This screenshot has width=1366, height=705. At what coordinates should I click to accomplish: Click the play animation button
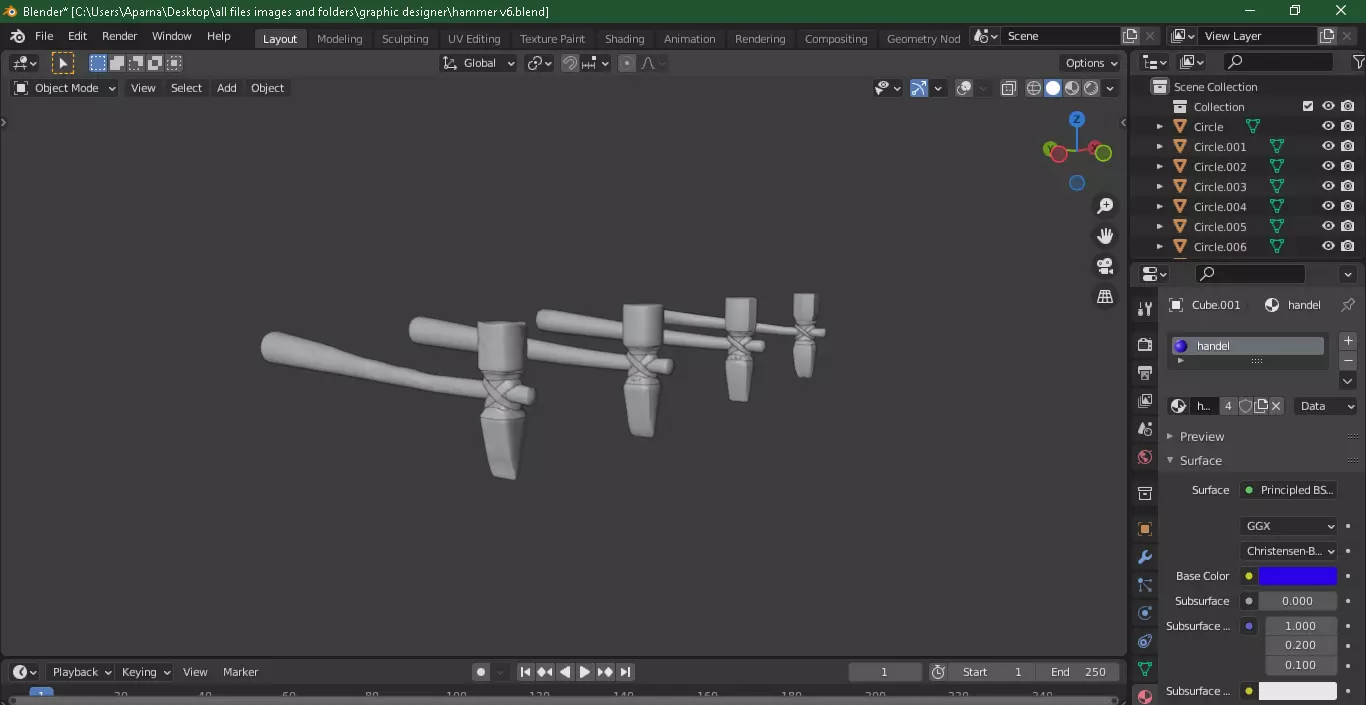pos(585,672)
